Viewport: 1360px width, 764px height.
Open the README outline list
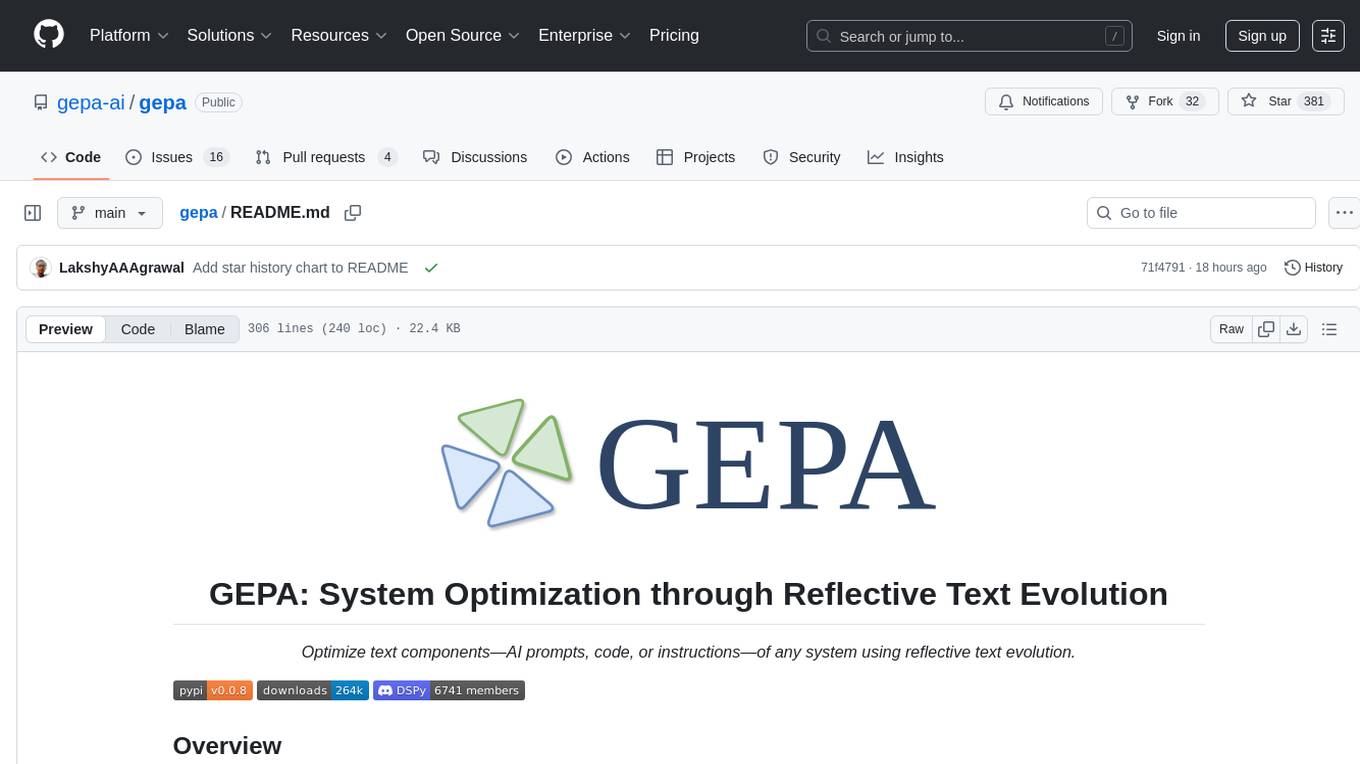click(x=1329, y=329)
